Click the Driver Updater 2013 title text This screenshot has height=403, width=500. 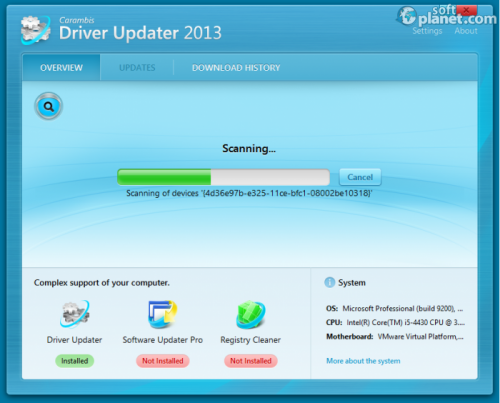(140, 33)
